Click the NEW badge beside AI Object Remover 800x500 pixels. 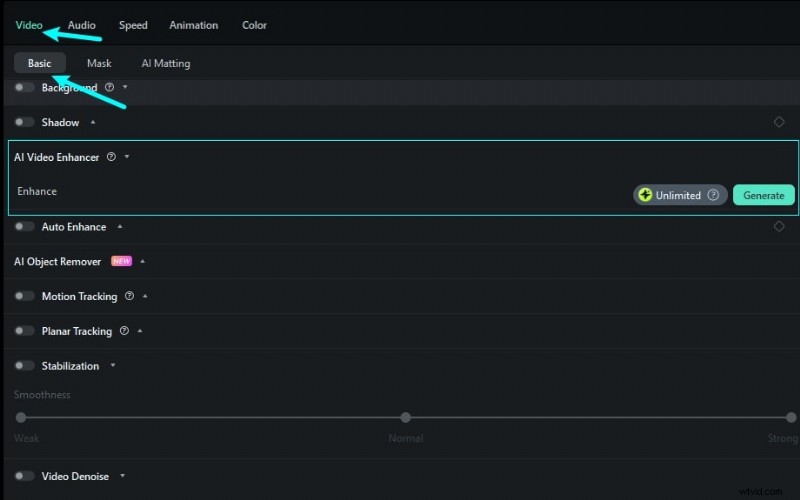click(121, 261)
